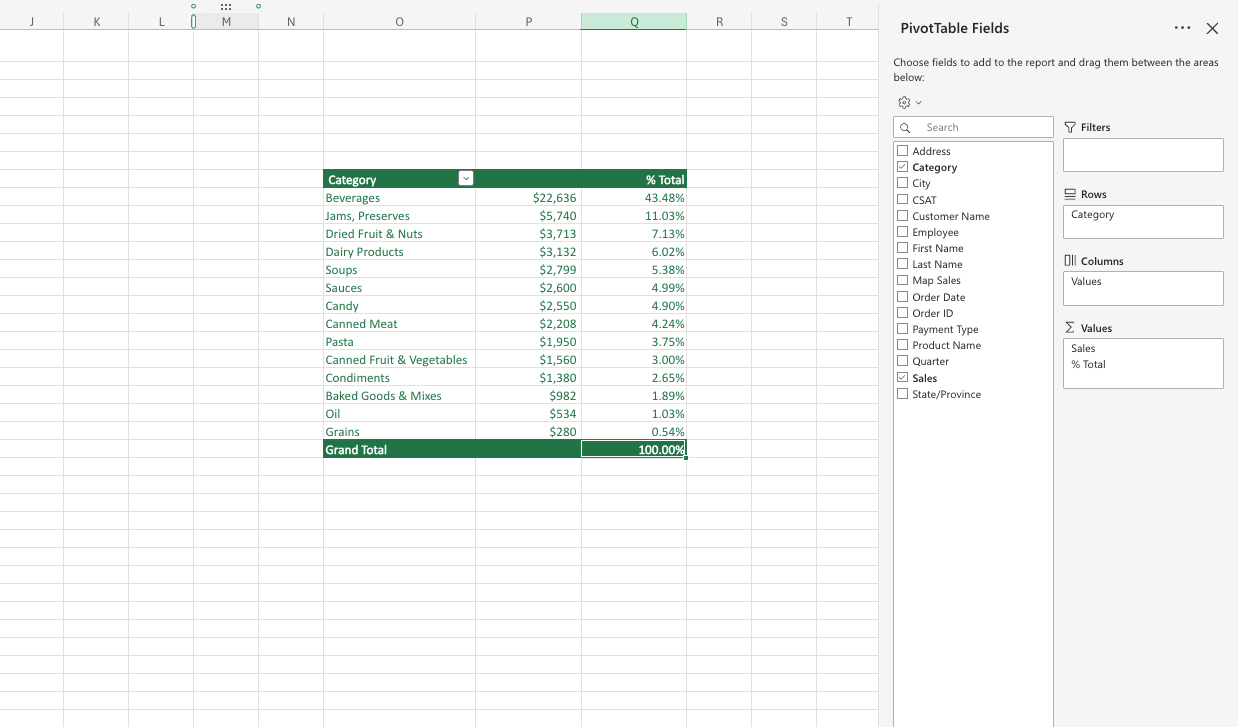Image resolution: width=1238 pixels, height=727 pixels.
Task: Select column M header
Action: (x=226, y=21)
